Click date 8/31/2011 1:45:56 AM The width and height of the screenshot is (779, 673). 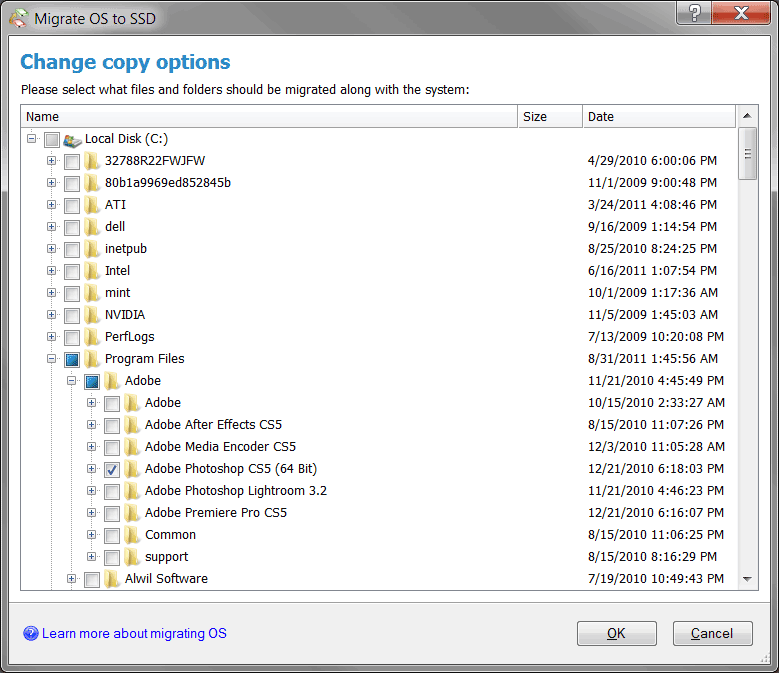point(653,359)
